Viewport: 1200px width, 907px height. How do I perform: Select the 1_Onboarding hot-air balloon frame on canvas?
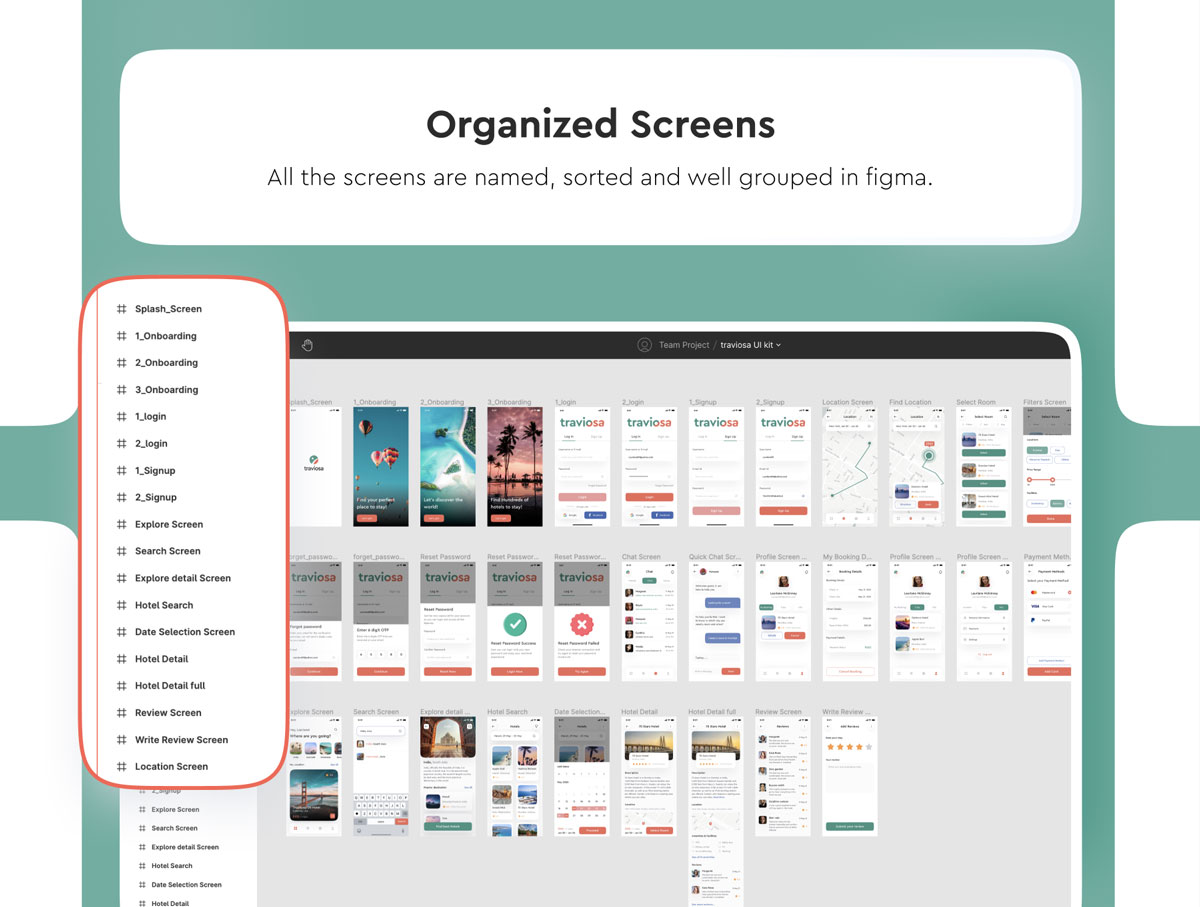pos(381,467)
